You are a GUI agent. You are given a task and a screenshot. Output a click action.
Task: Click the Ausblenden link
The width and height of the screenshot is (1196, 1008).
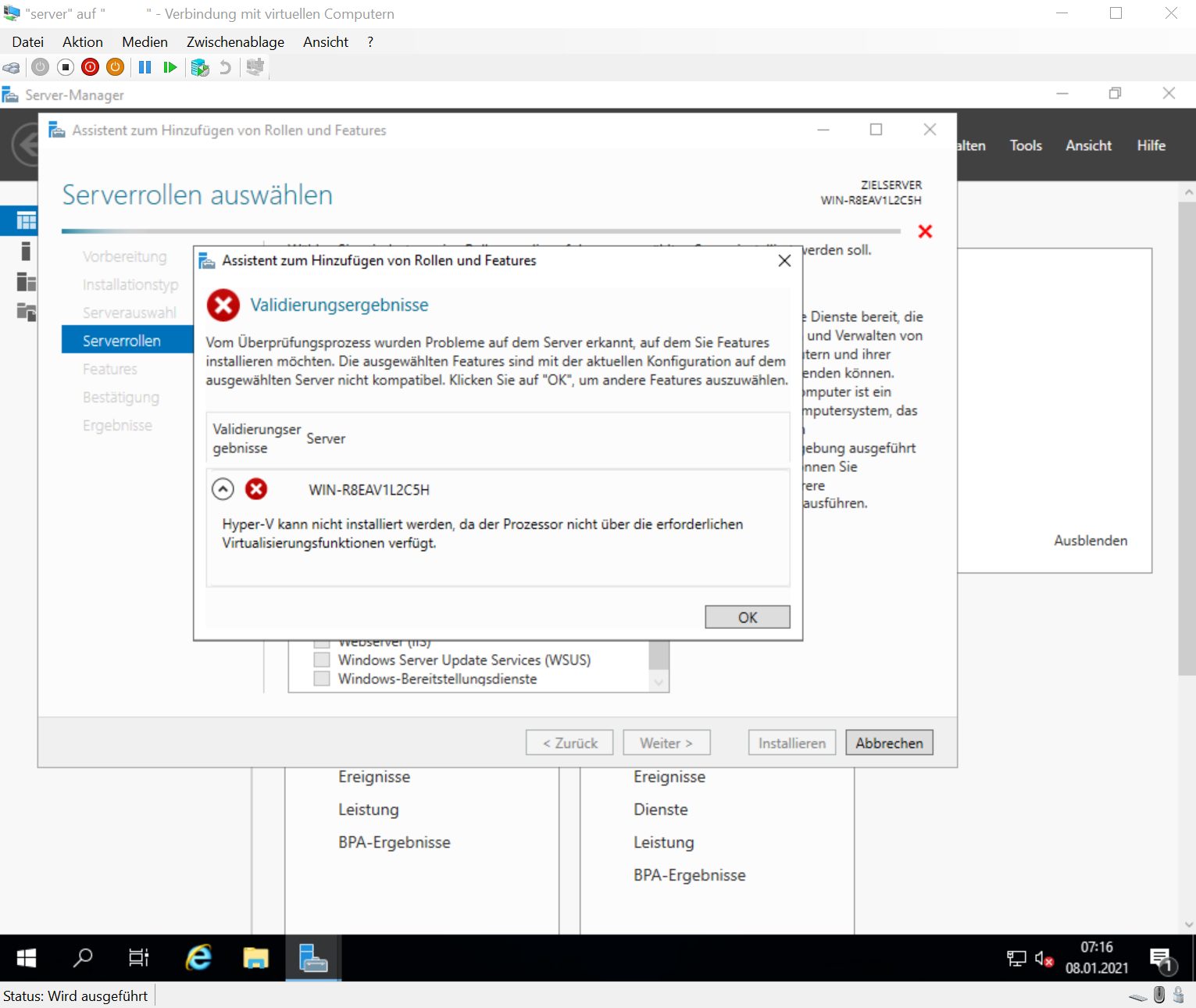tap(1090, 541)
